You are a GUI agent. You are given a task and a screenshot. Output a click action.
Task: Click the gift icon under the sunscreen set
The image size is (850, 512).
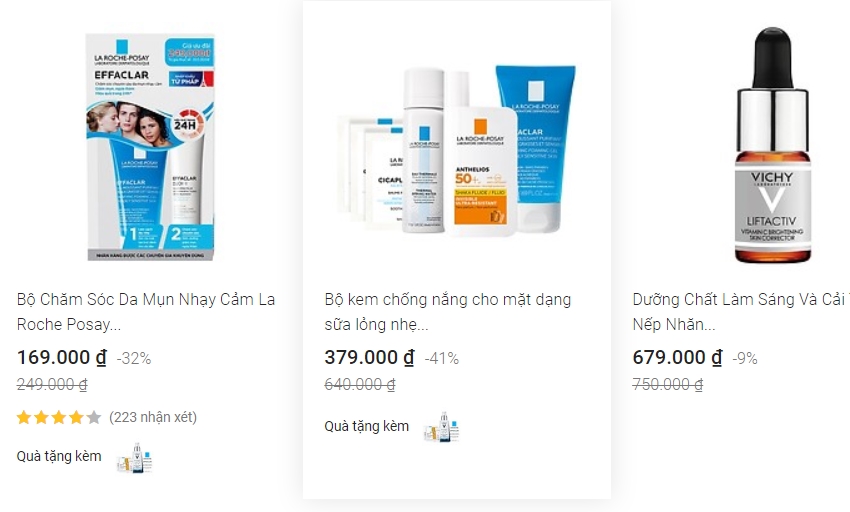pos(442,427)
